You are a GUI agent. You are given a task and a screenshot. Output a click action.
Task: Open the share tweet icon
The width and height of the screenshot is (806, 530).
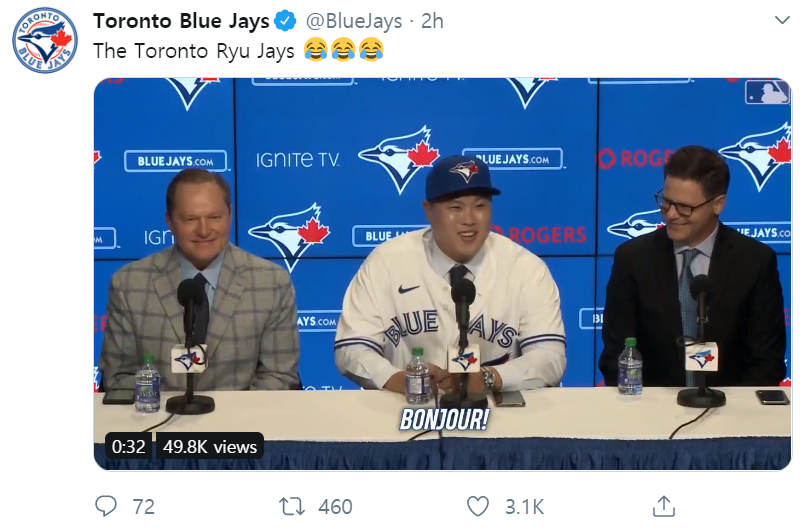(664, 506)
